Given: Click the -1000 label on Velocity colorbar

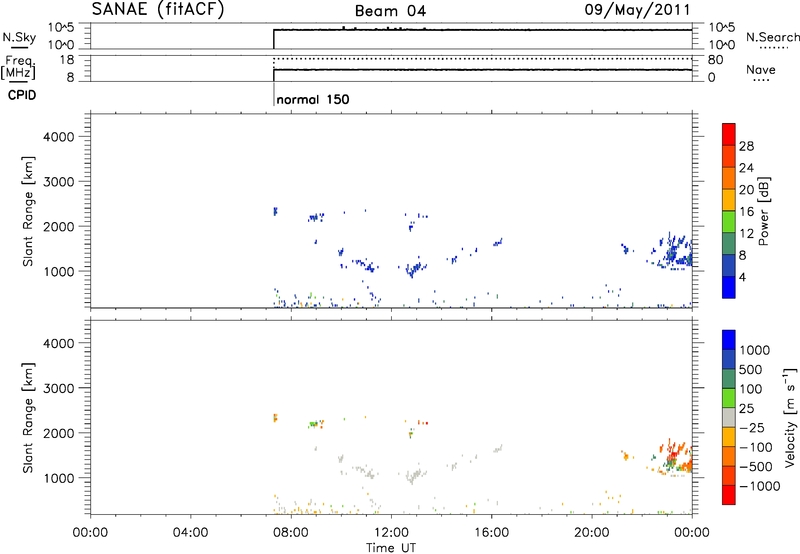Looking at the screenshot, I should tap(759, 486).
